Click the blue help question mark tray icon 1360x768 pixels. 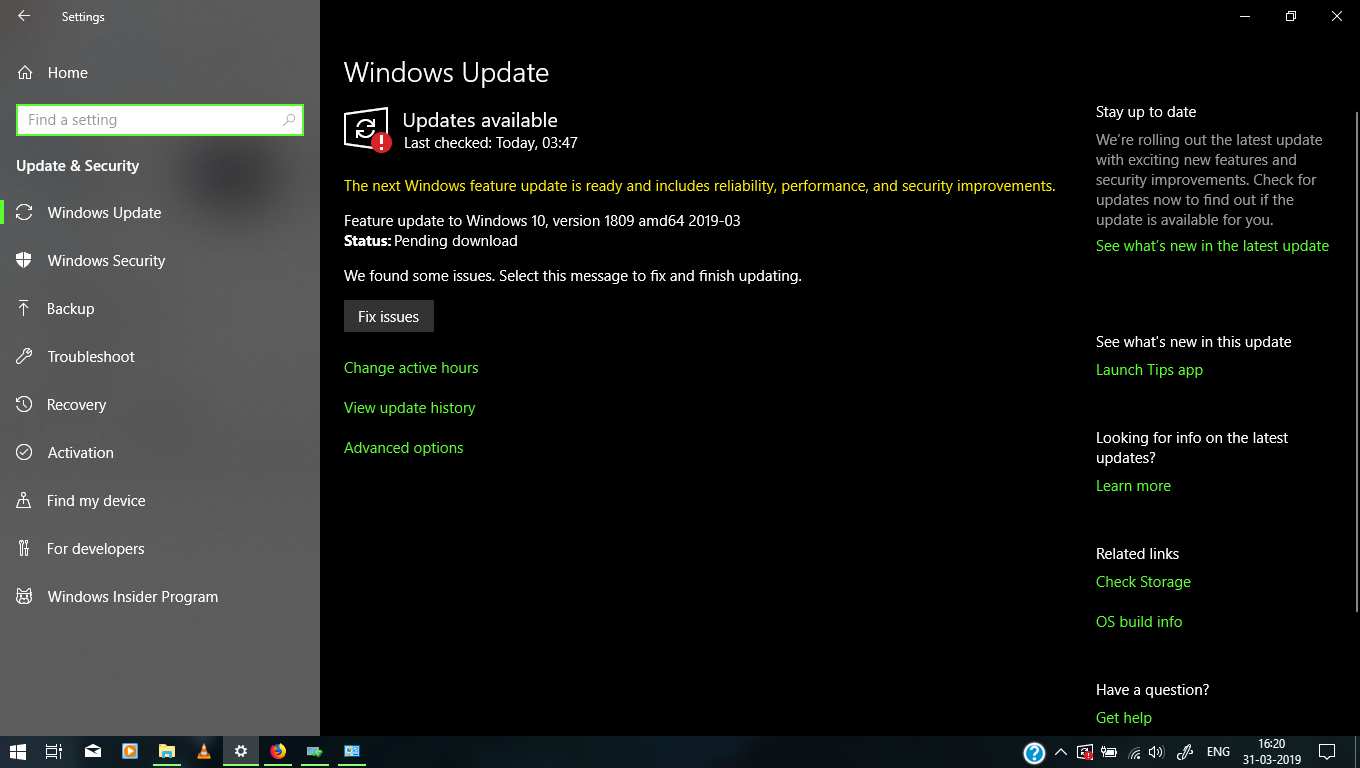(x=1034, y=752)
